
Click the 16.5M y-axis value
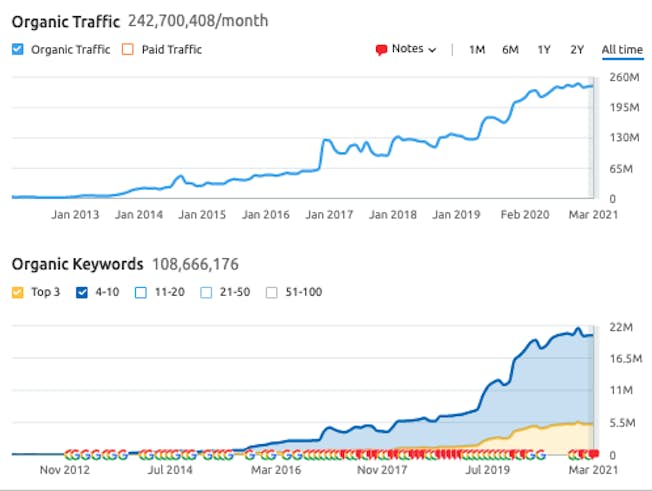click(x=626, y=358)
